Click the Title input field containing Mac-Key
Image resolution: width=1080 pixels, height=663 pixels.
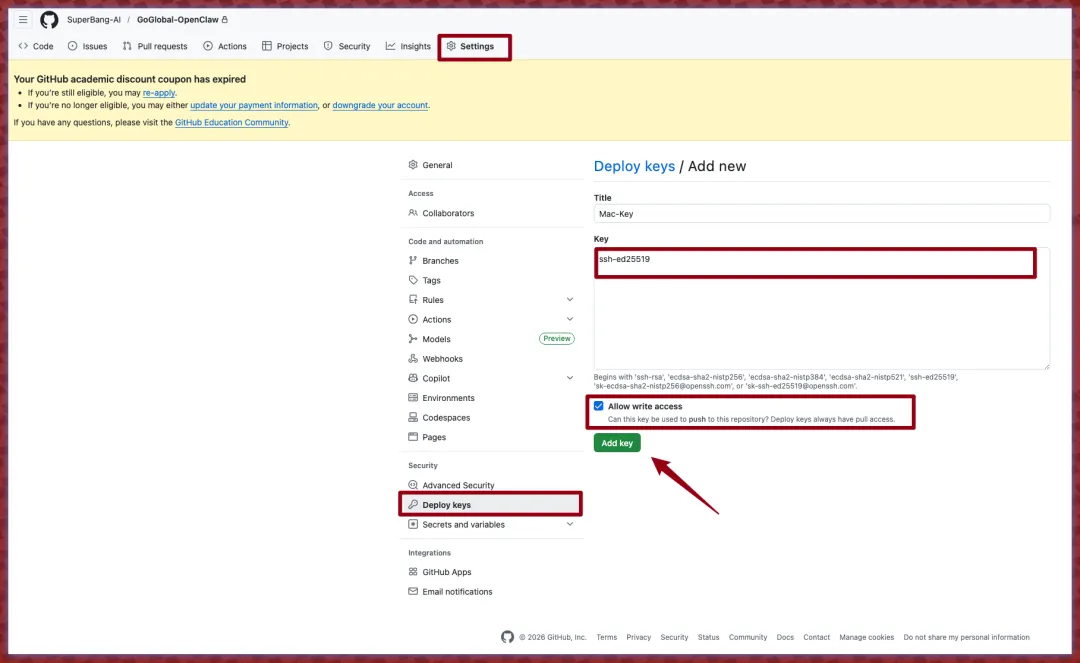822,213
